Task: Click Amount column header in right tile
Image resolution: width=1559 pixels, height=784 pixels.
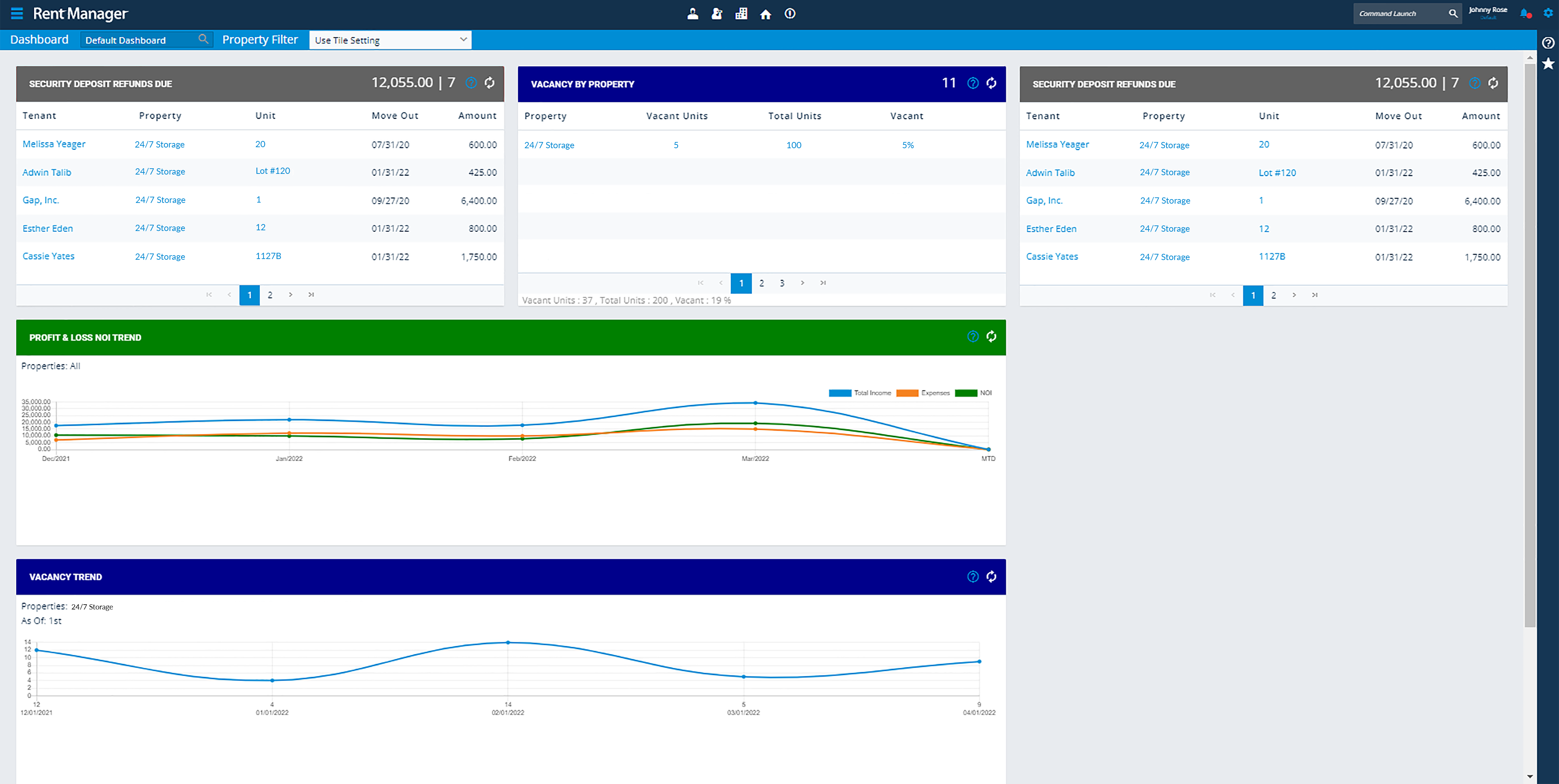Action: pyautogui.click(x=1481, y=116)
